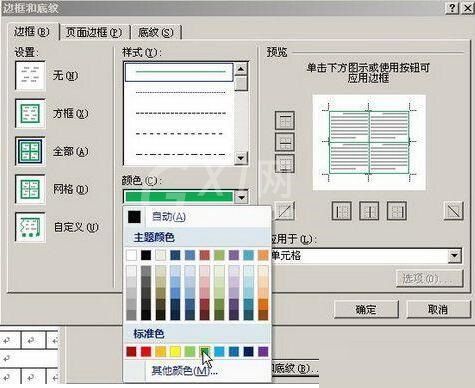This screenshot has height=388, width=475.
Task: Open 其他颜色 (More Colors) entry
Action: (x=197, y=370)
